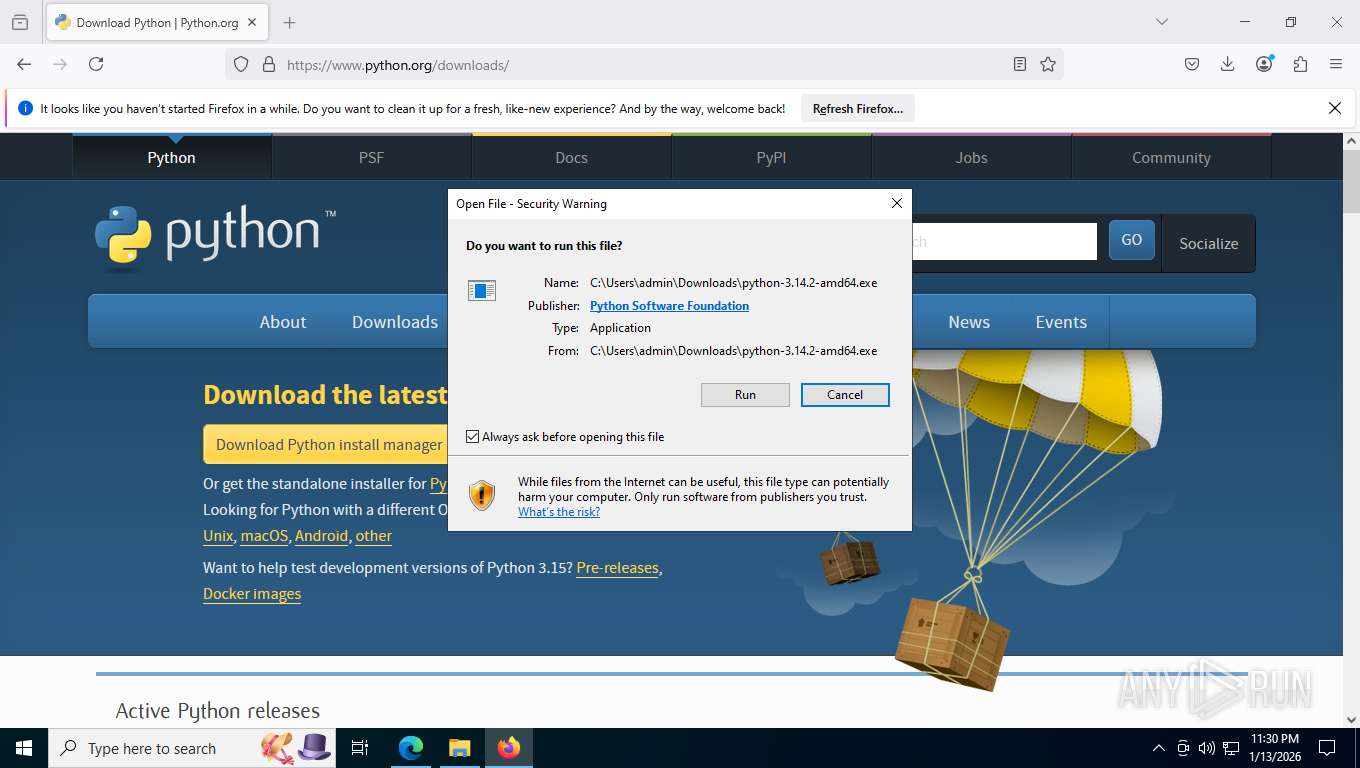
Task: Open the extensions puzzle icon
Action: 1300,64
